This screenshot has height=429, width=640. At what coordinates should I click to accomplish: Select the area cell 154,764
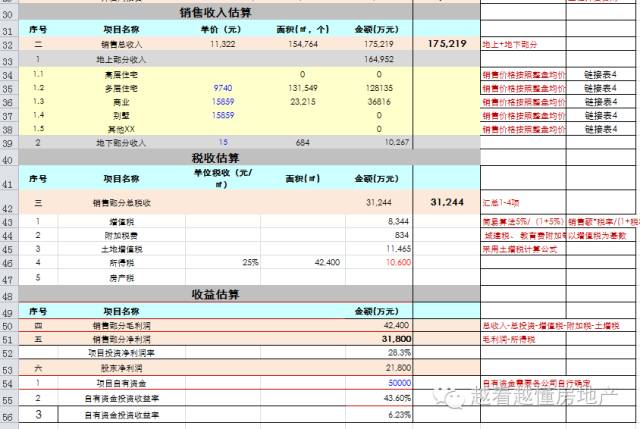tap(303, 44)
